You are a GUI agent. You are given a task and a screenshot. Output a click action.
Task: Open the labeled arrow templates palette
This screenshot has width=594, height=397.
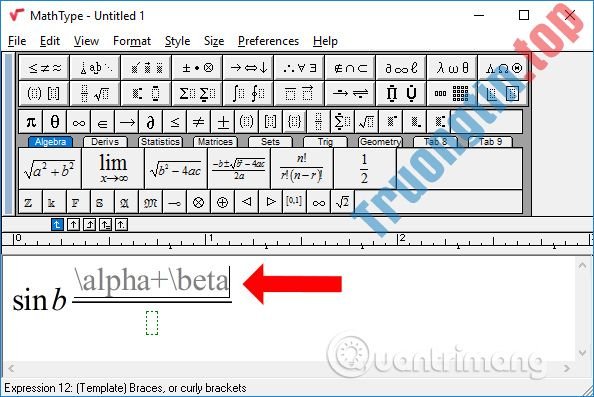(350, 93)
